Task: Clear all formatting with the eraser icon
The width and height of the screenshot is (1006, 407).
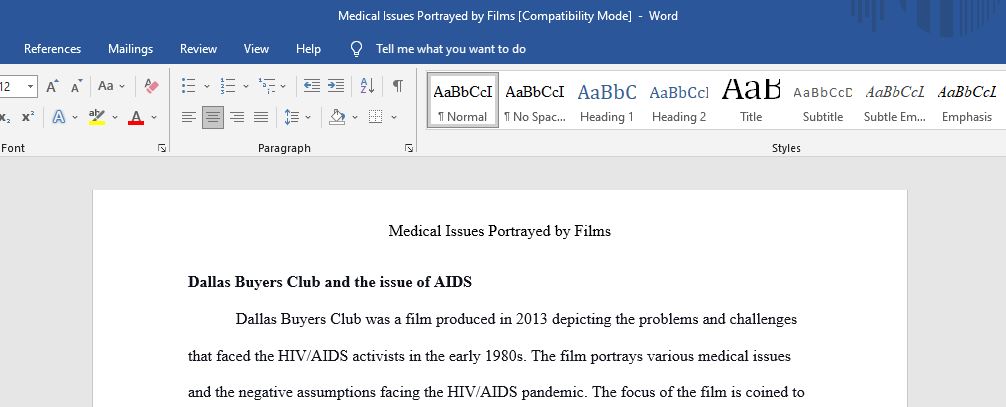Action: 151,86
